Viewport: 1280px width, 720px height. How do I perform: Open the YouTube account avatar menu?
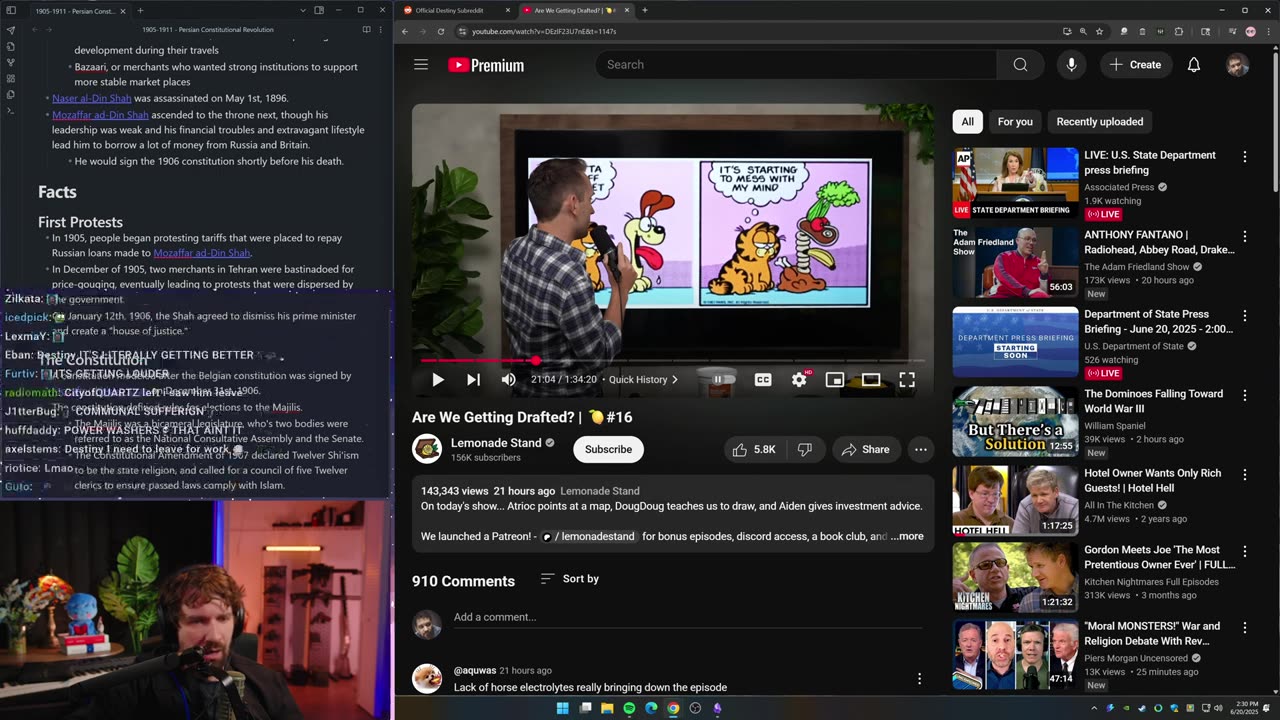pos(1237,65)
